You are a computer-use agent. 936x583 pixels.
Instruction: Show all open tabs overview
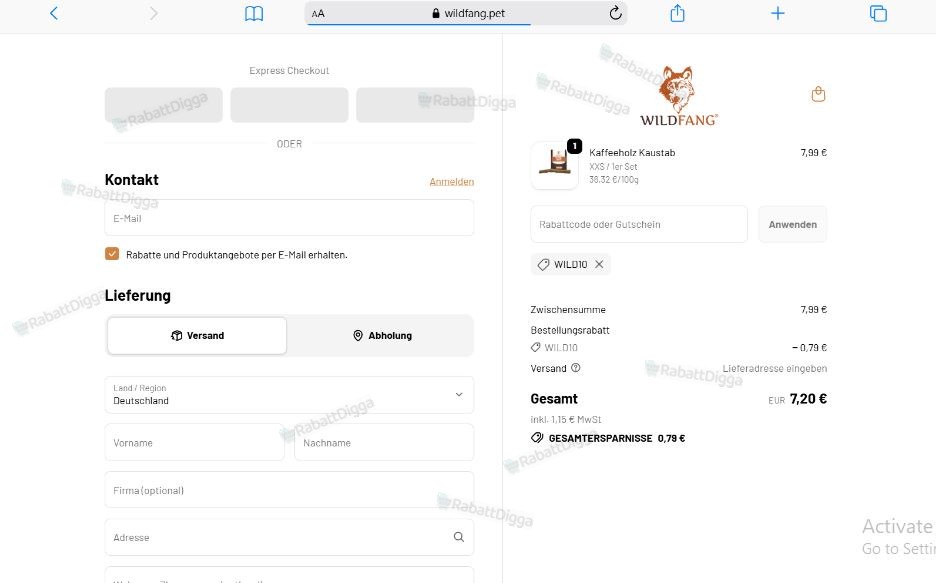click(878, 13)
